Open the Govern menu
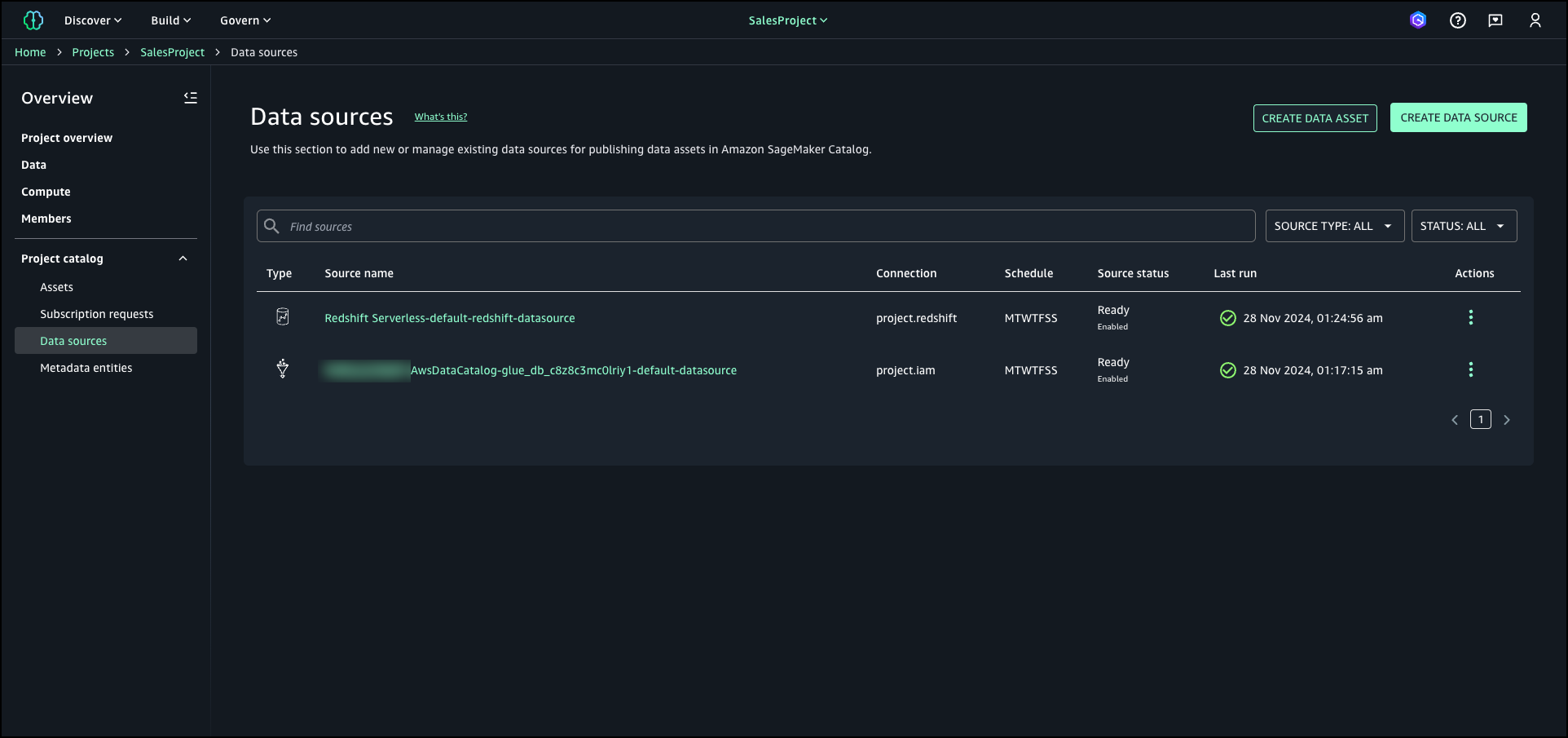 pyautogui.click(x=245, y=20)
